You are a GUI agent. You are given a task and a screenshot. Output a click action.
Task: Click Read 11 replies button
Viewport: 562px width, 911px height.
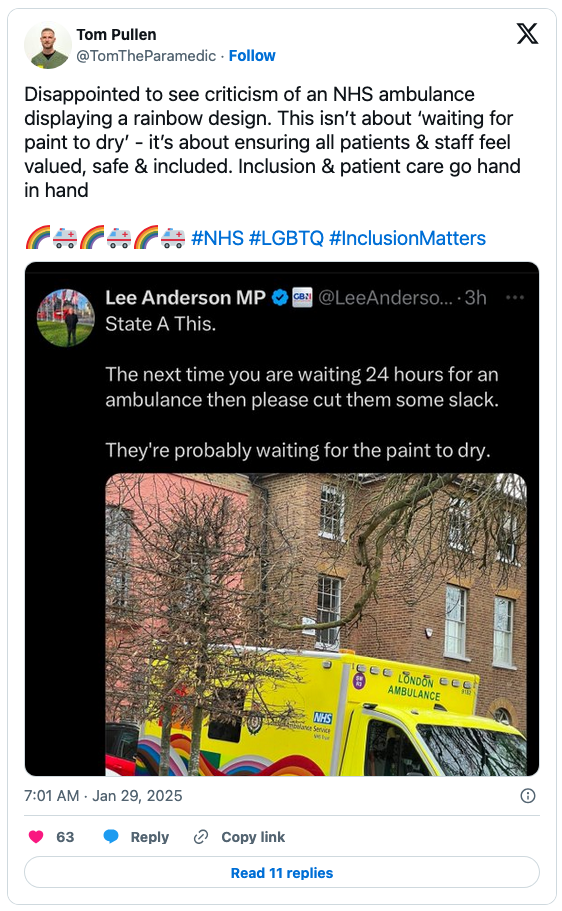click(x=282, y=873)
